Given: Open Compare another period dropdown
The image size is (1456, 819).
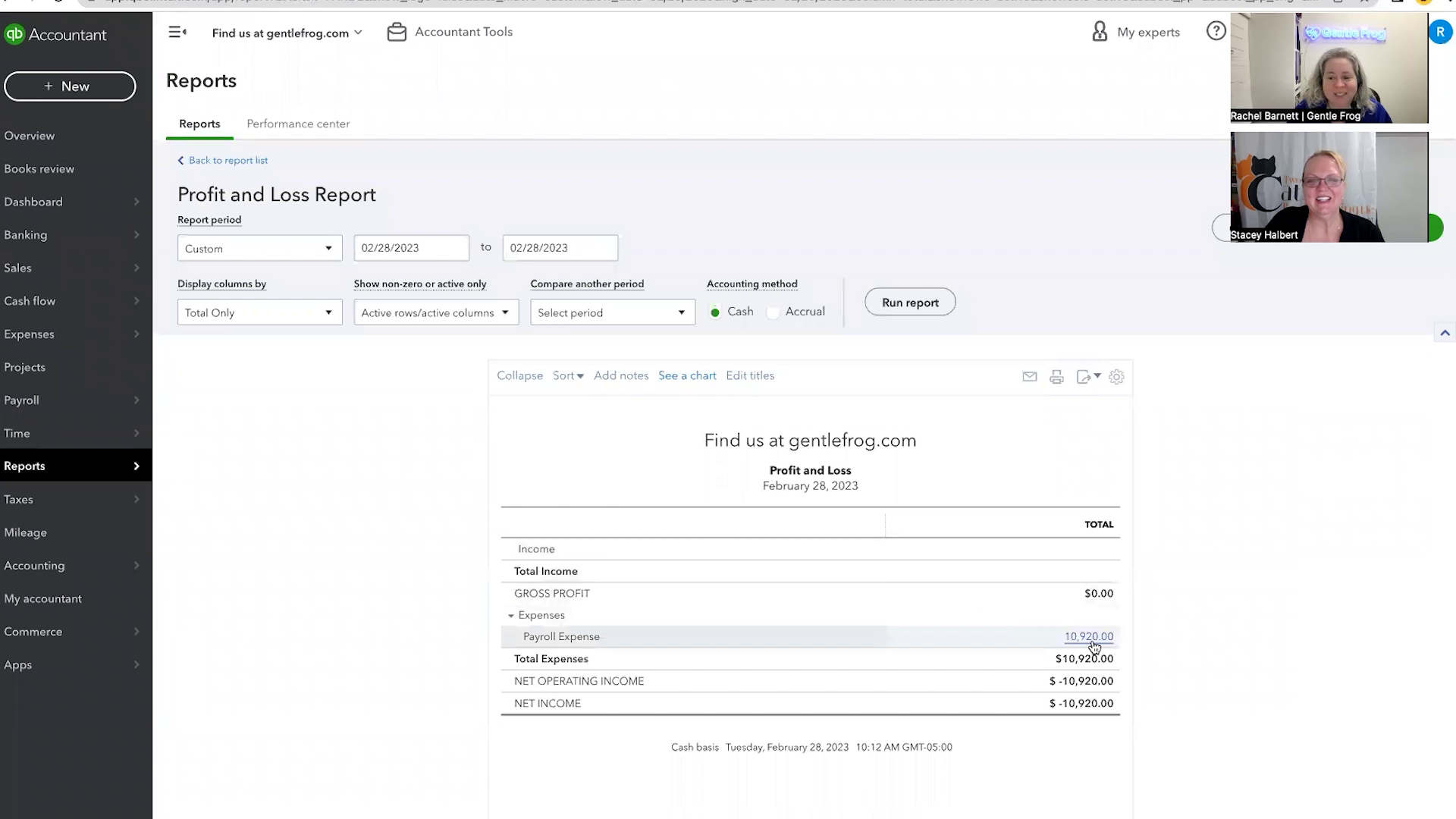Looking at the screenshot, I should pos(612,312).
